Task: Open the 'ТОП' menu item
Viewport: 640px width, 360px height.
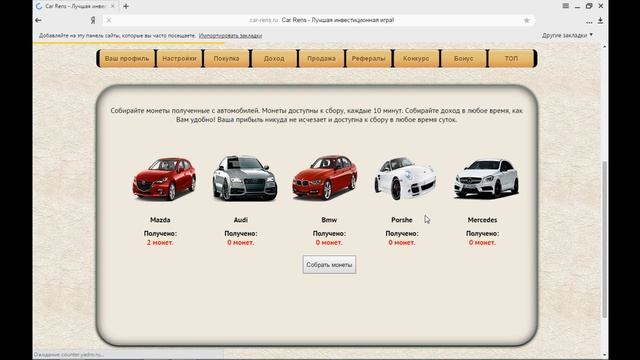Action: tap(511, 58)
